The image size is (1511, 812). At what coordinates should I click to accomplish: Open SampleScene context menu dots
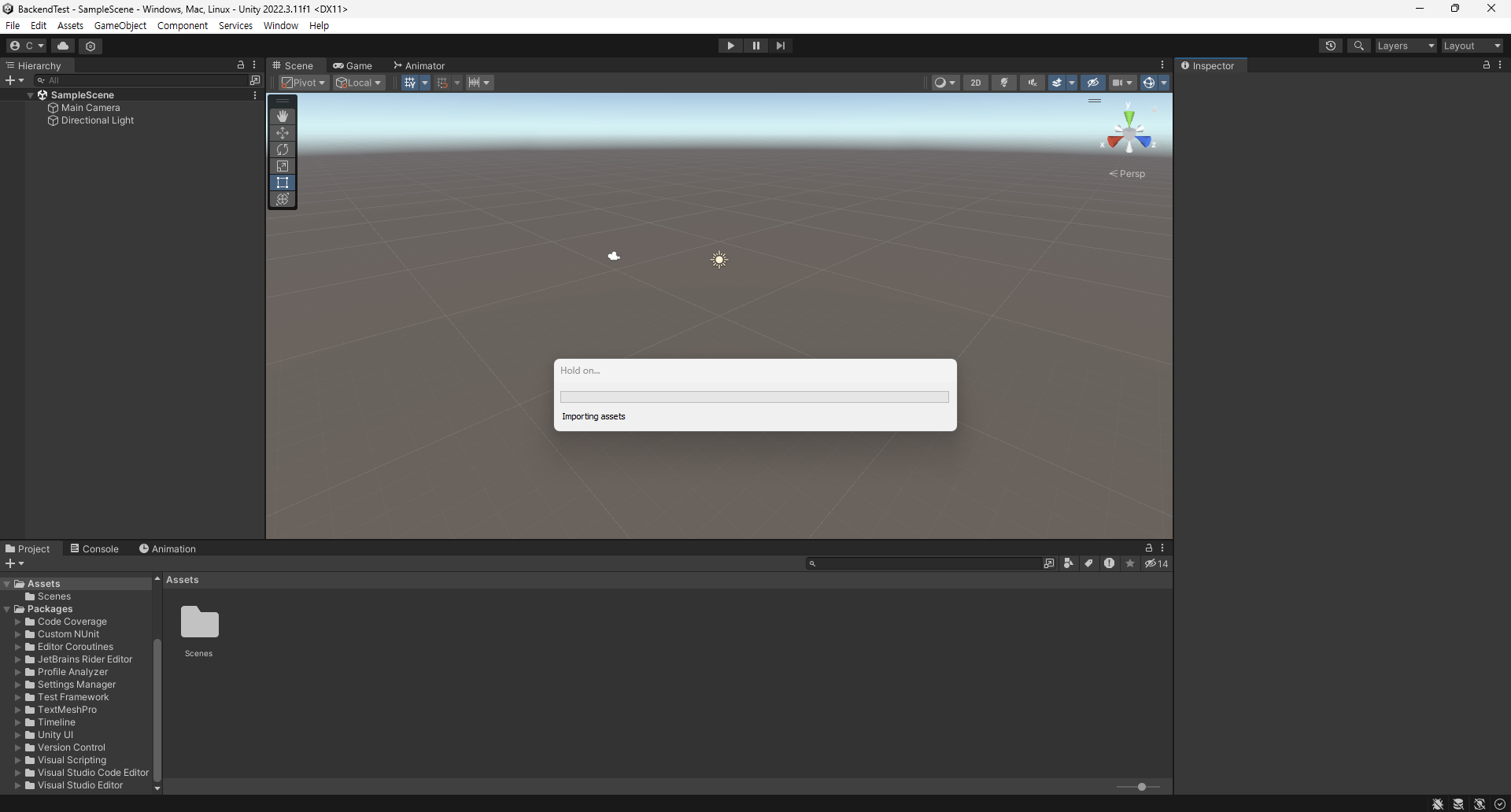[x=255, y=95]
